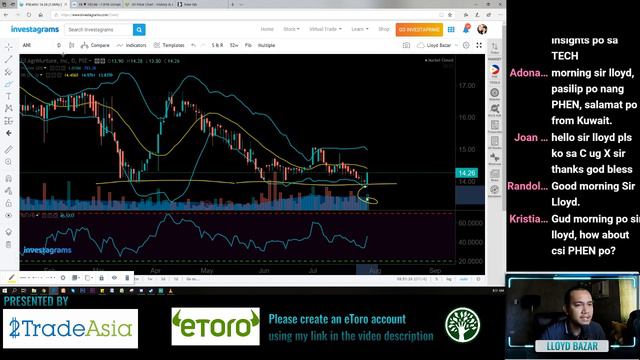The width and height of the screenshot is (640, 360).
Task: Open the PSE market flag icon
Action: pos(495,71)
